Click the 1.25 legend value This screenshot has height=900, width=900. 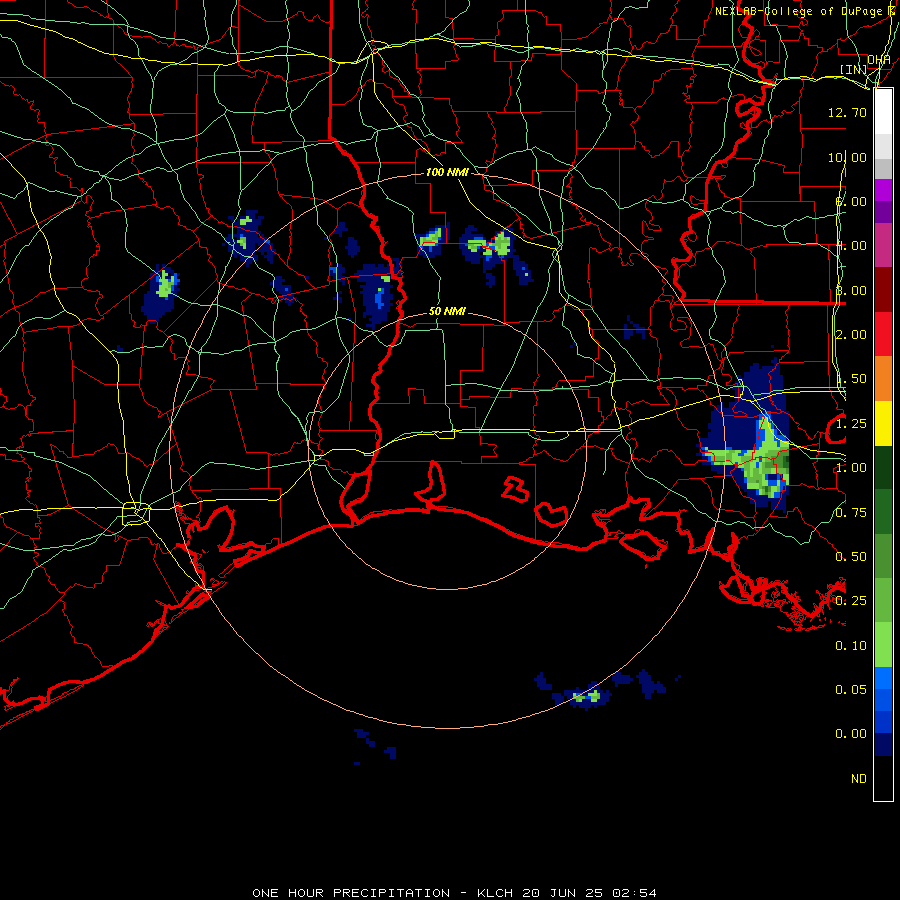pos(850,424)
